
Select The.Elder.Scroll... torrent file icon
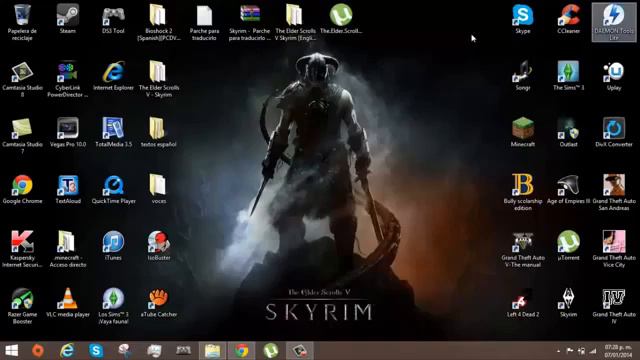pos(341,19)
